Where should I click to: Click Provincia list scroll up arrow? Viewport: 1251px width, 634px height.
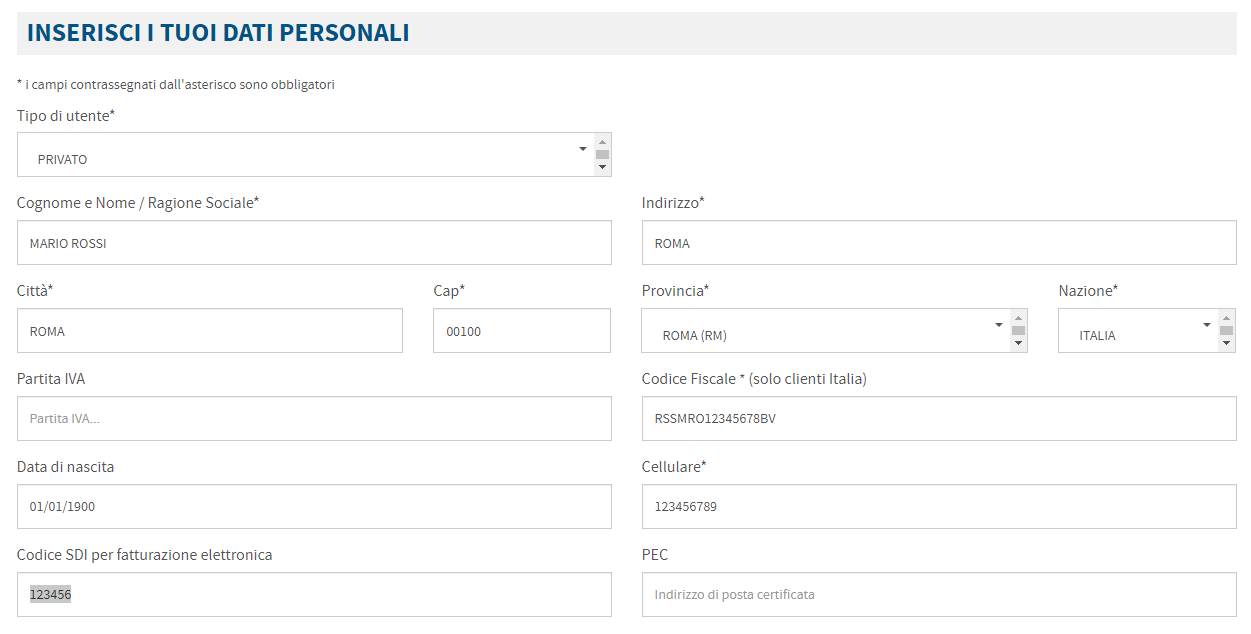(1019, 317)
